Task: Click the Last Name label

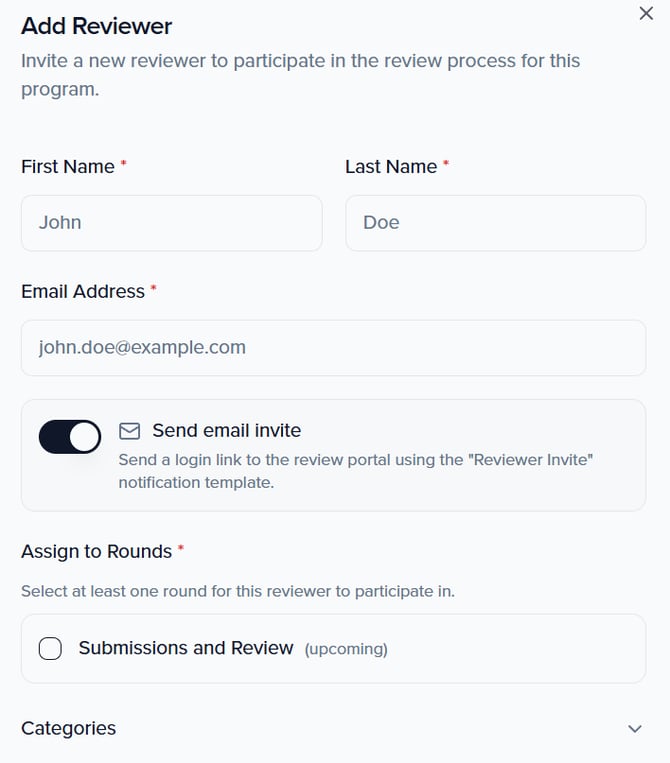Action: tap(391, 167)
